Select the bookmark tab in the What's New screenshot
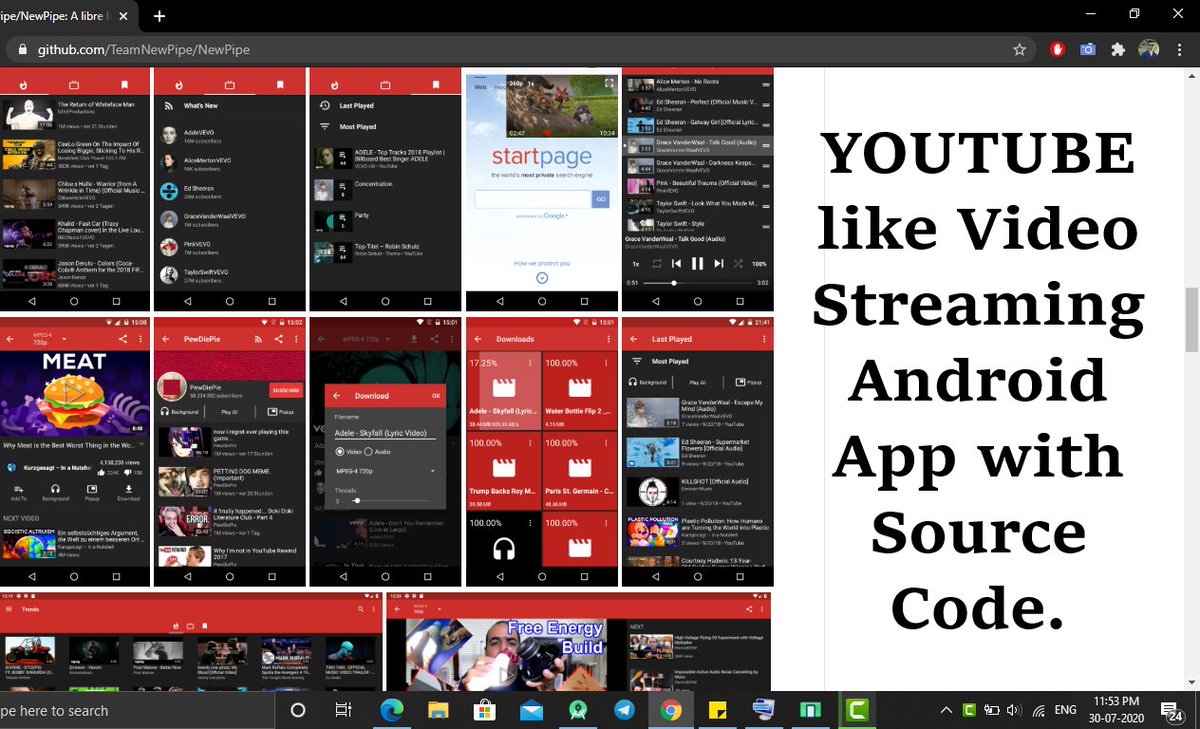The width and height of the screenshot is (1200, 729). (281, 84)
